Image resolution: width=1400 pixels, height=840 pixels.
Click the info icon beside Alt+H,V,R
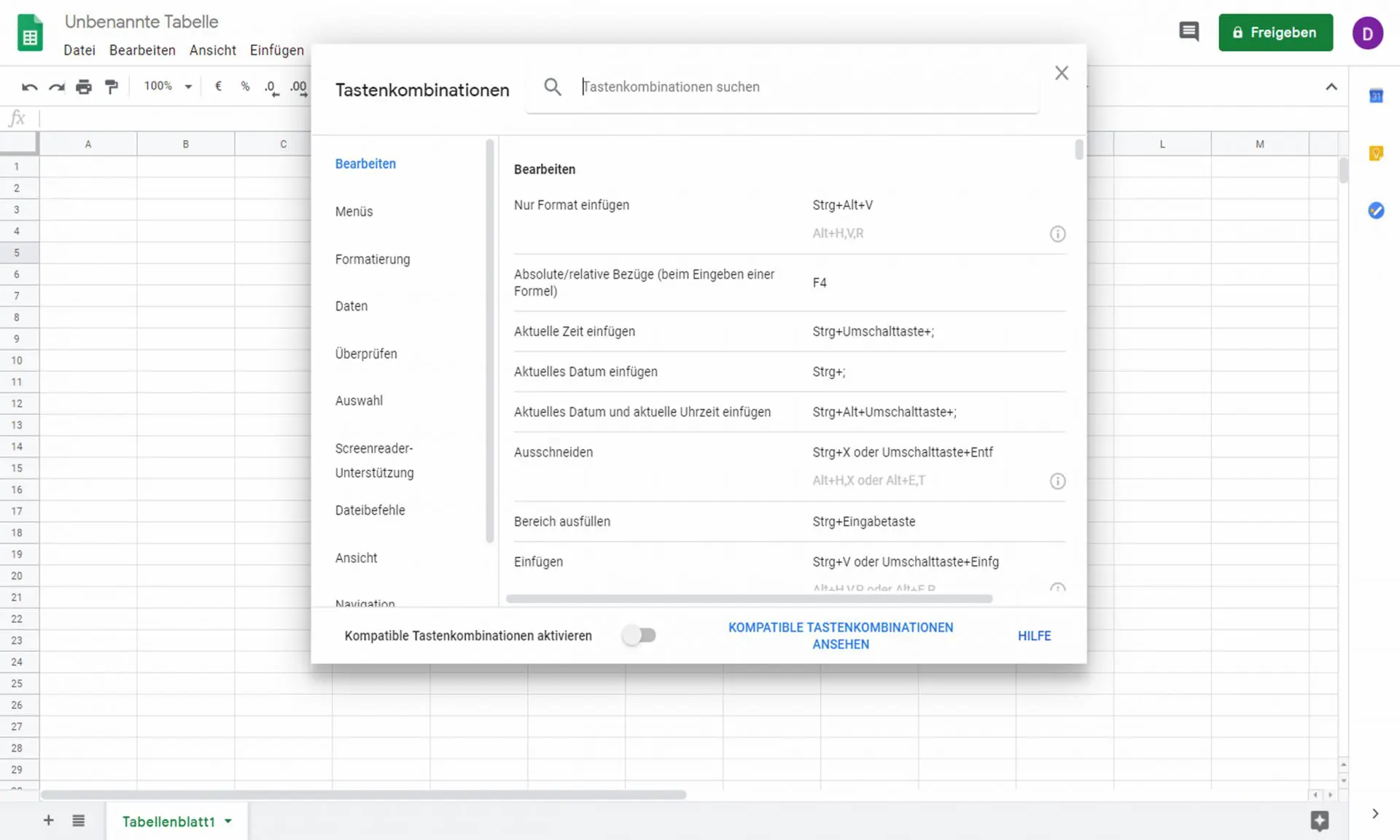[1057, 234]
